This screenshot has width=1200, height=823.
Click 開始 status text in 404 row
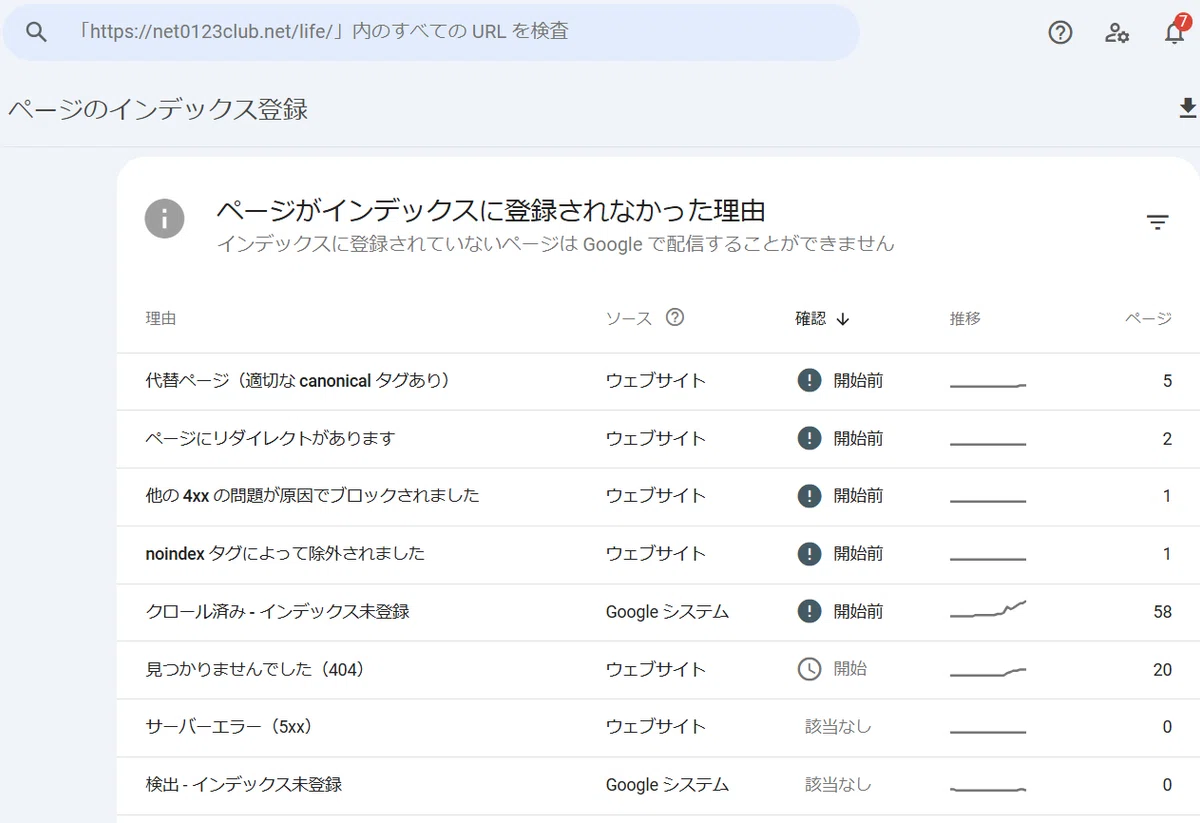[850, 669]
